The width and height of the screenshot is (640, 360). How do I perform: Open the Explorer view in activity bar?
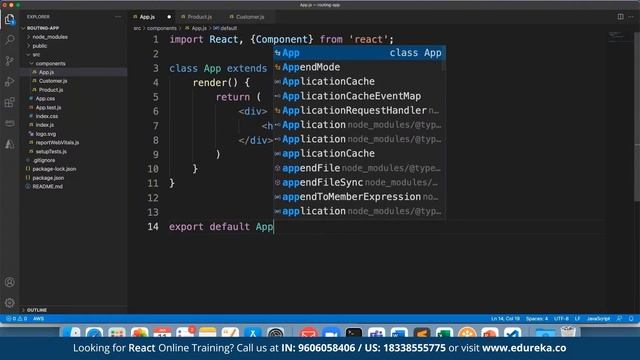[x=9, y=19]
